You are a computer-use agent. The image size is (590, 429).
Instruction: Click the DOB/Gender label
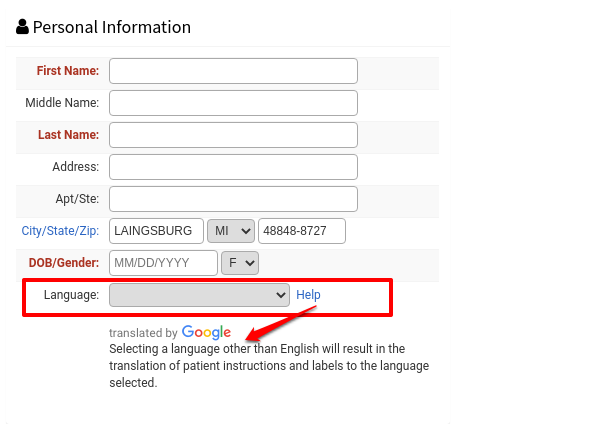coord(64,262)
